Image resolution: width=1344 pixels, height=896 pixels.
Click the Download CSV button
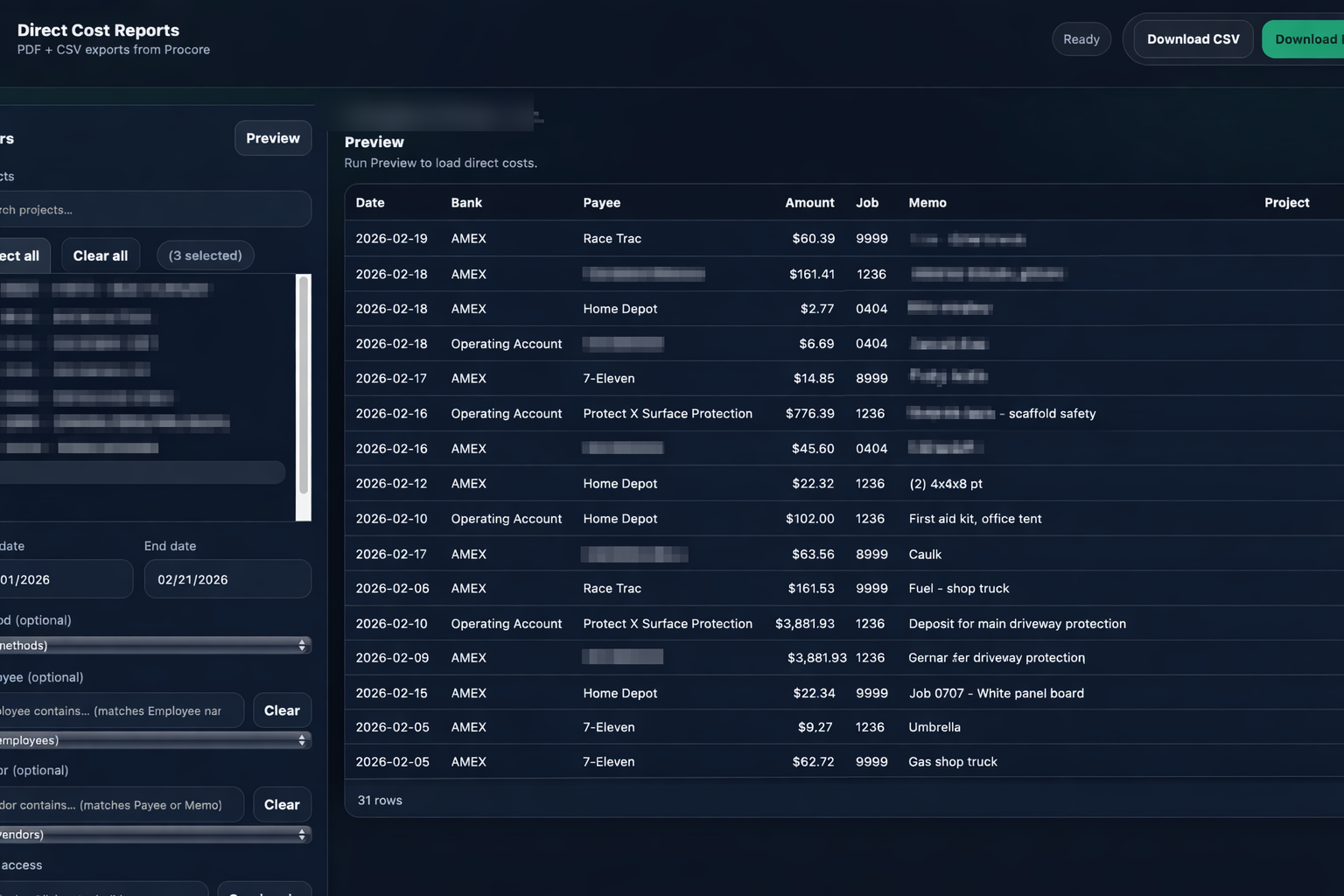point(1193,38)
